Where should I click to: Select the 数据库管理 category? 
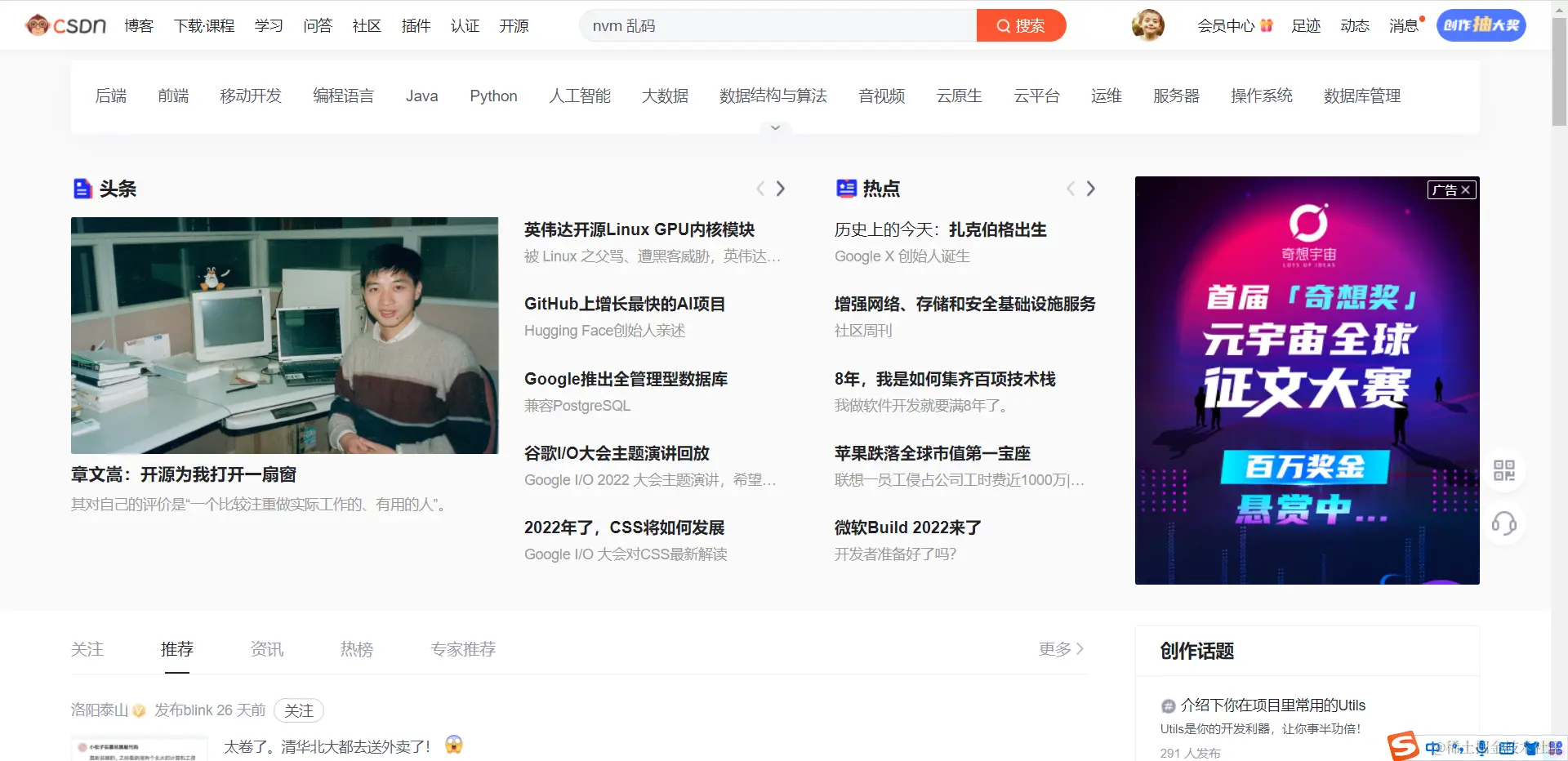coord(1362,96)
